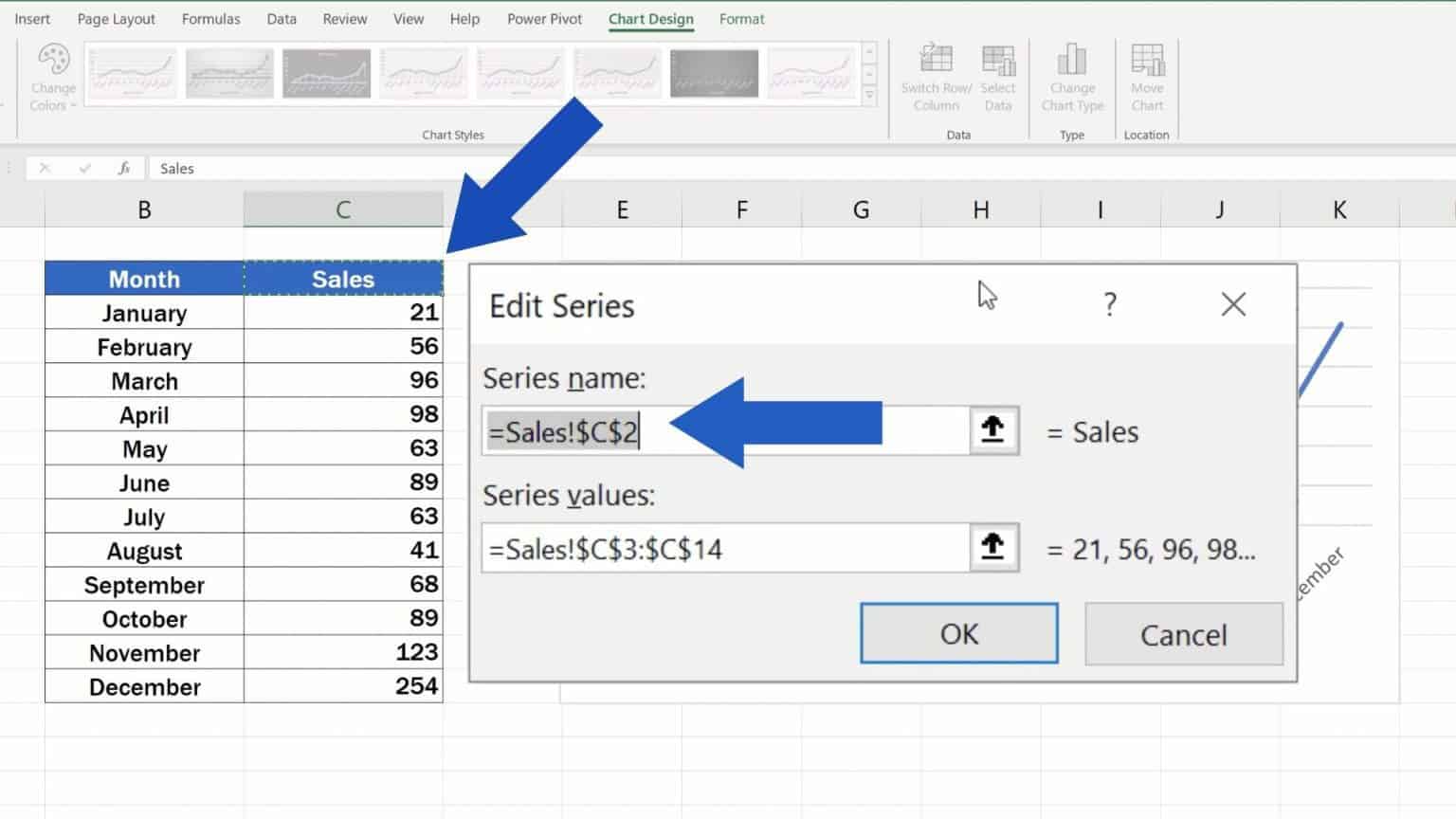This screenshot has height=819, width=1456.
Task: Cancel entry with the formula bar X icon
Action: click(45, 168)
